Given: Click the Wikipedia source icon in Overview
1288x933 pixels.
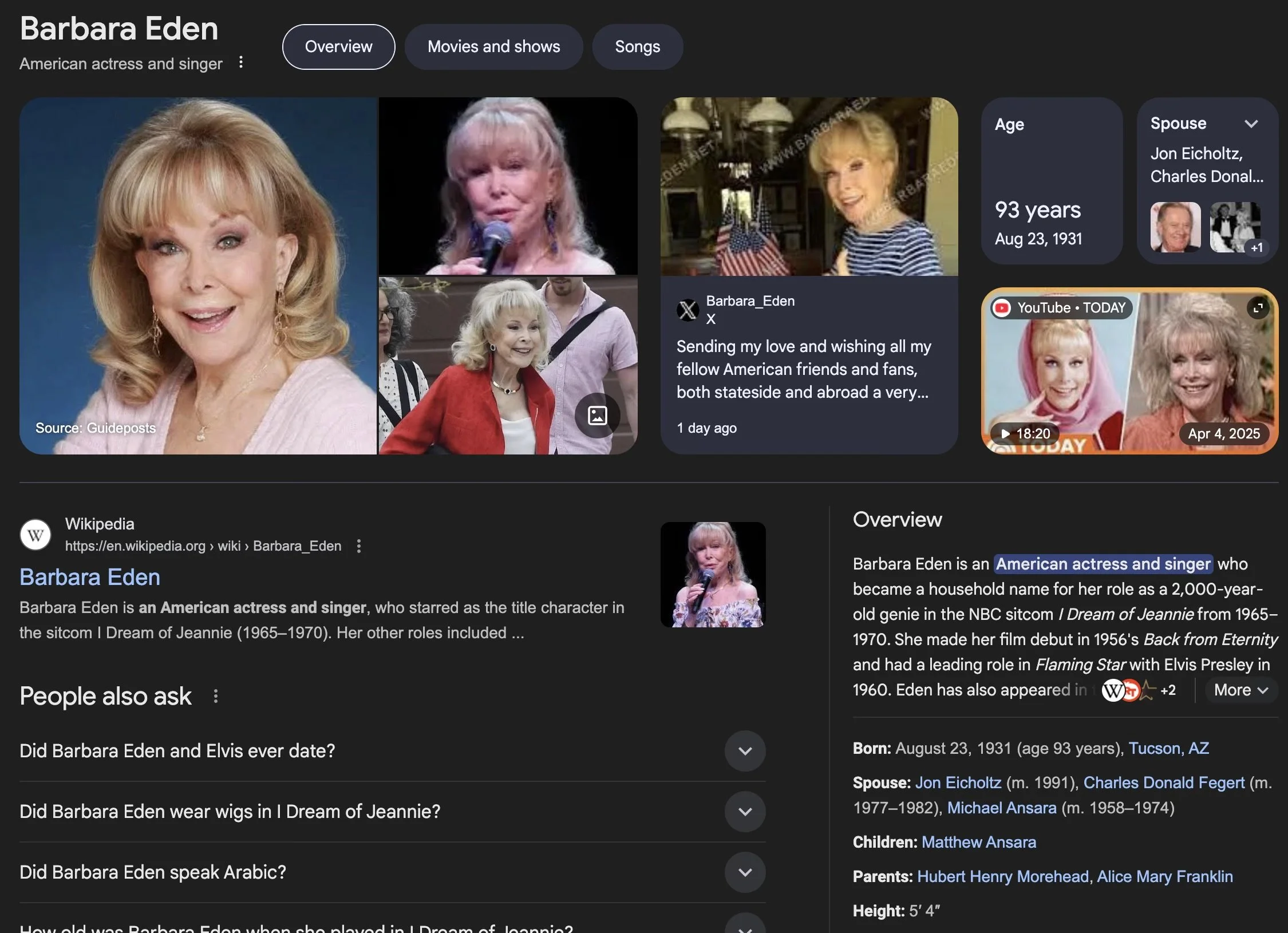Looking at the screenshot, I should (1112, 690).
